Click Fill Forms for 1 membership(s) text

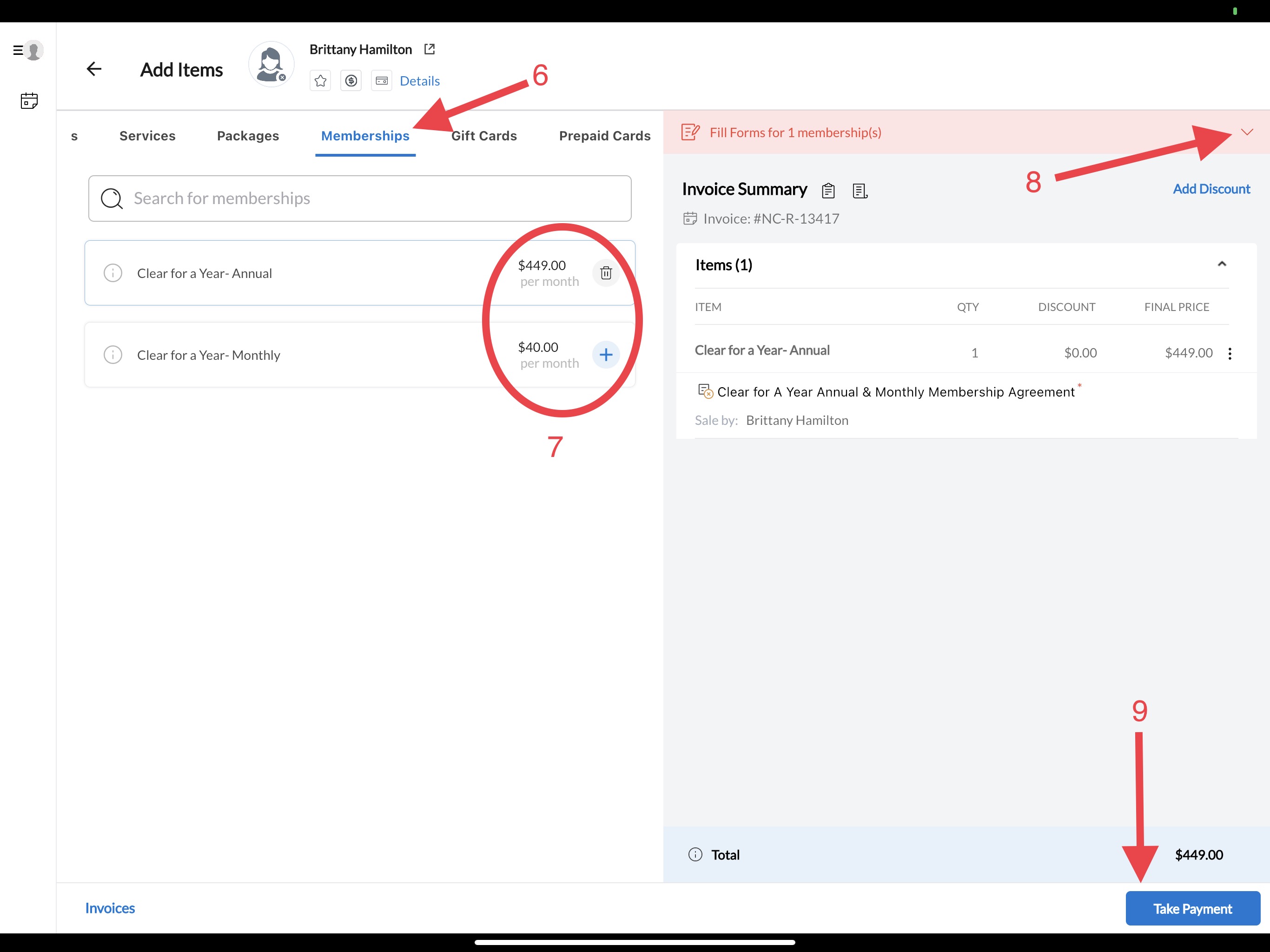(x=795, y=132)
